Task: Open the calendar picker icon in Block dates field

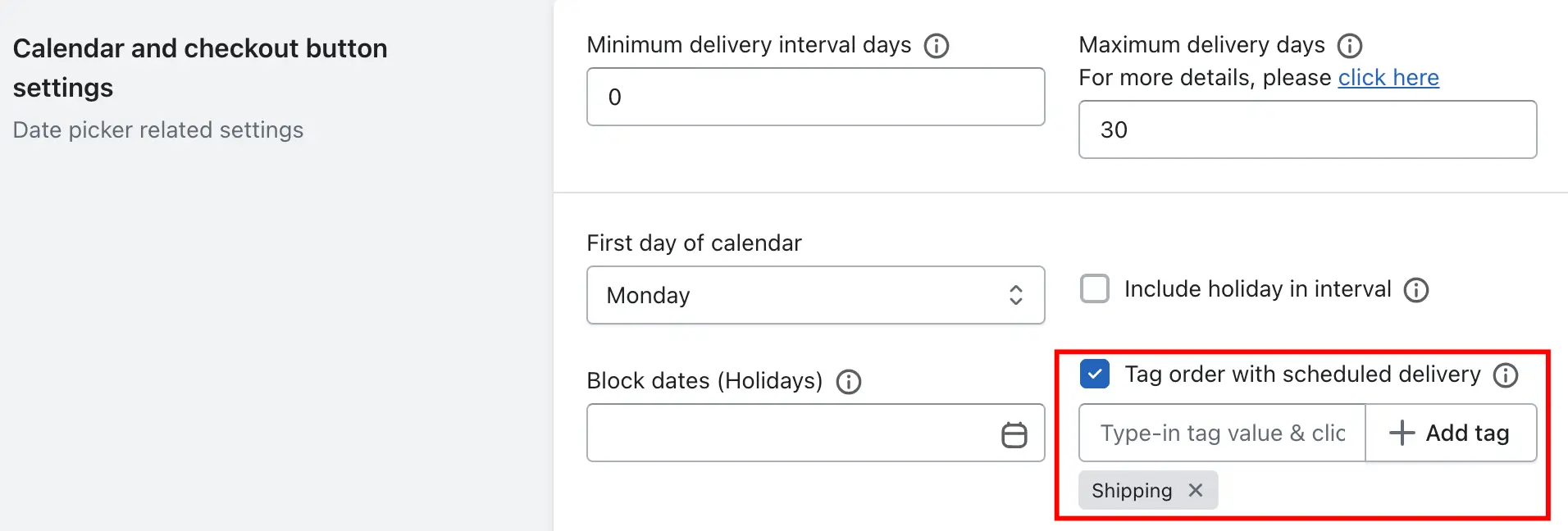Action: click(x=1014, y=434)
